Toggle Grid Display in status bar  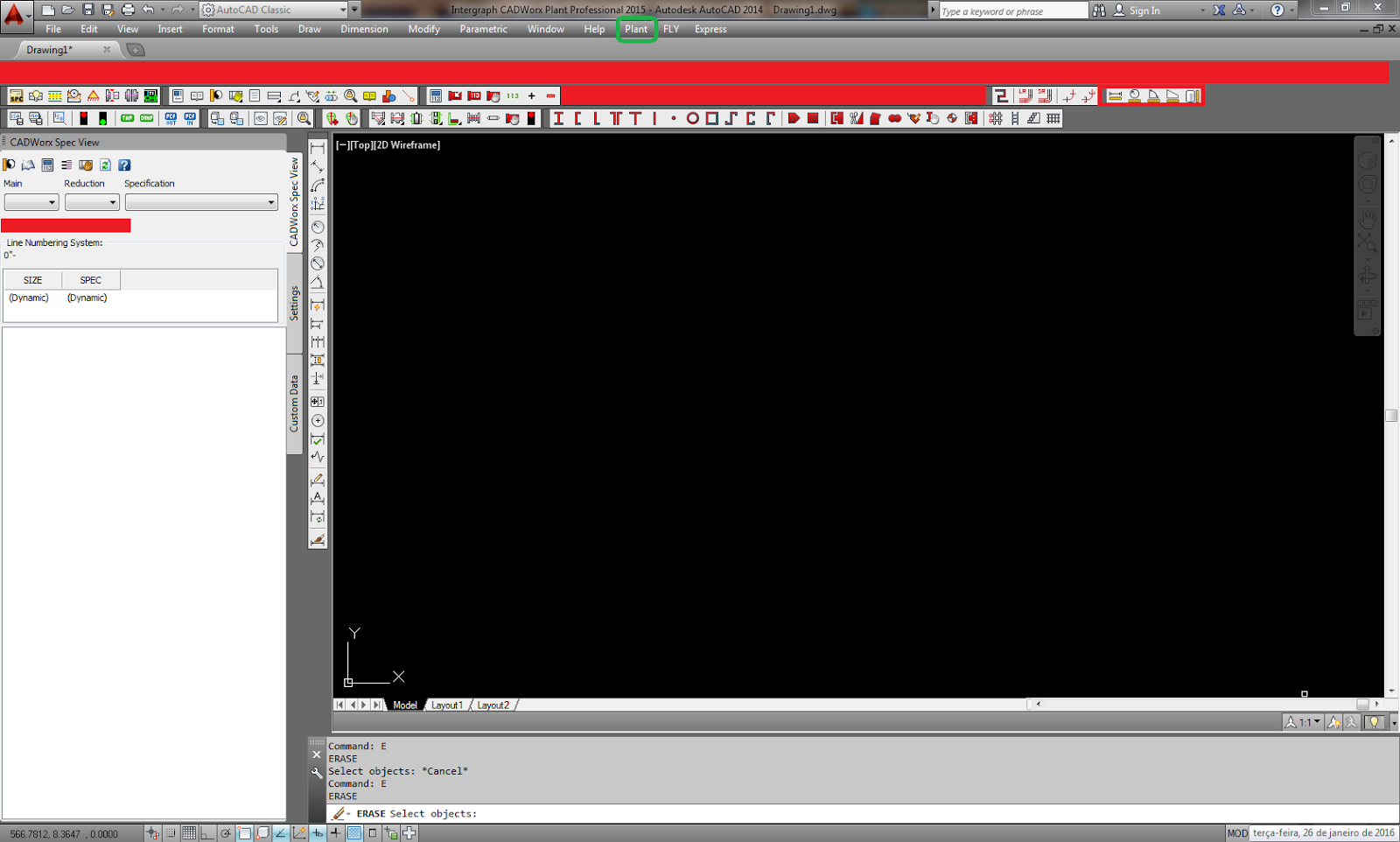(x=189, y=833)
